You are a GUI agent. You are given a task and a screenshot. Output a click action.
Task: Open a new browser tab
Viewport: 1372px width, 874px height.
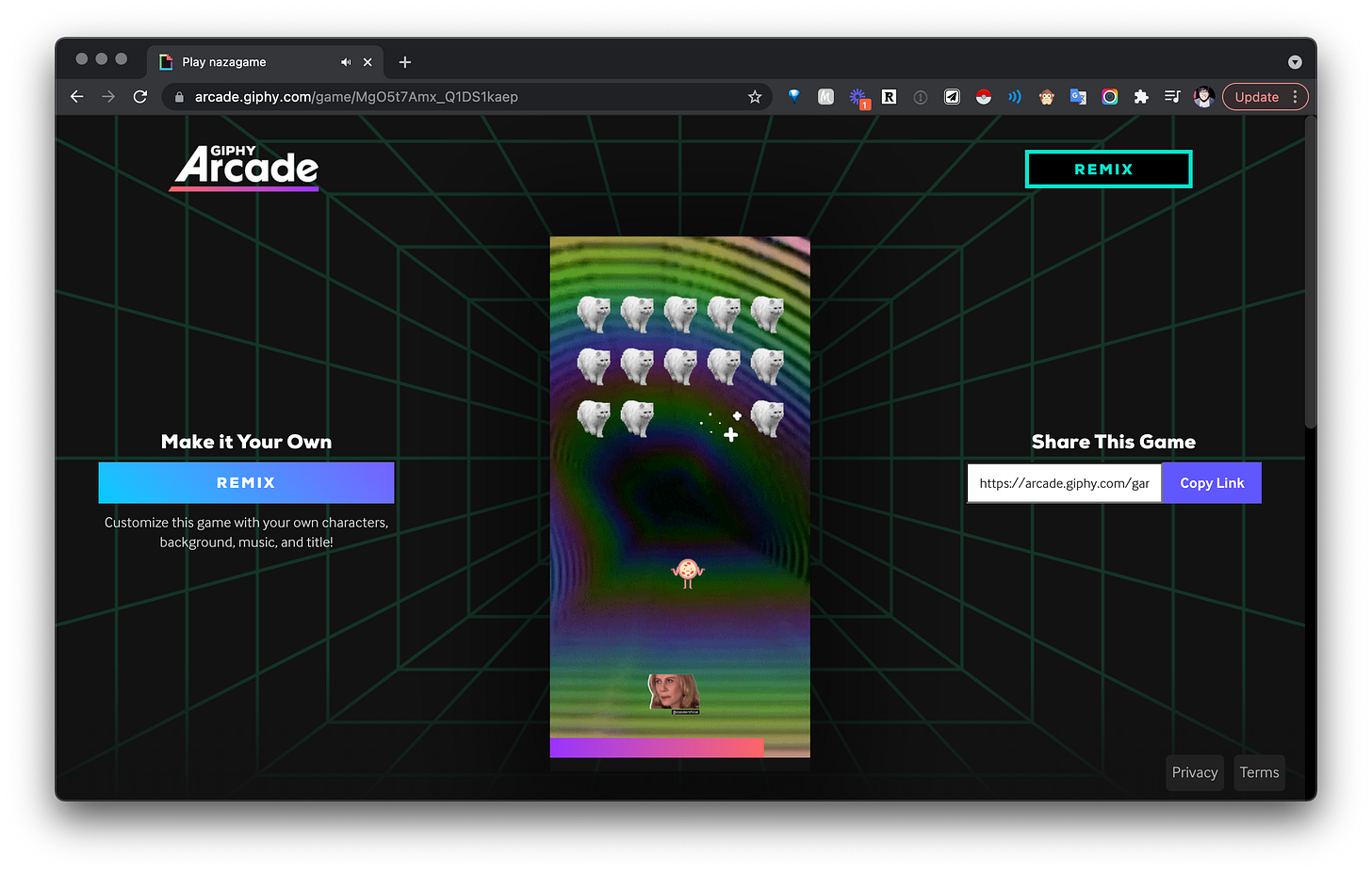[x=405, y=62]
